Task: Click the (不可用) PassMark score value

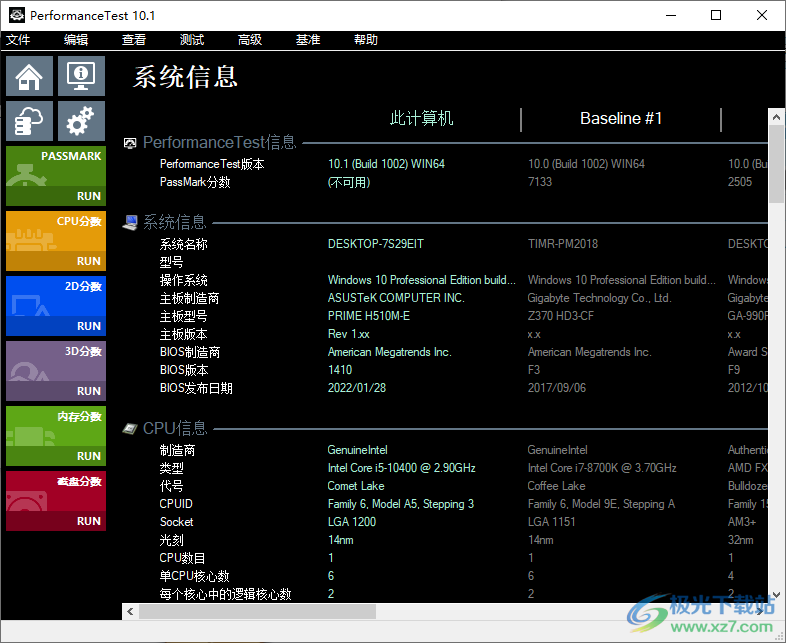Action: click(349, 182)
